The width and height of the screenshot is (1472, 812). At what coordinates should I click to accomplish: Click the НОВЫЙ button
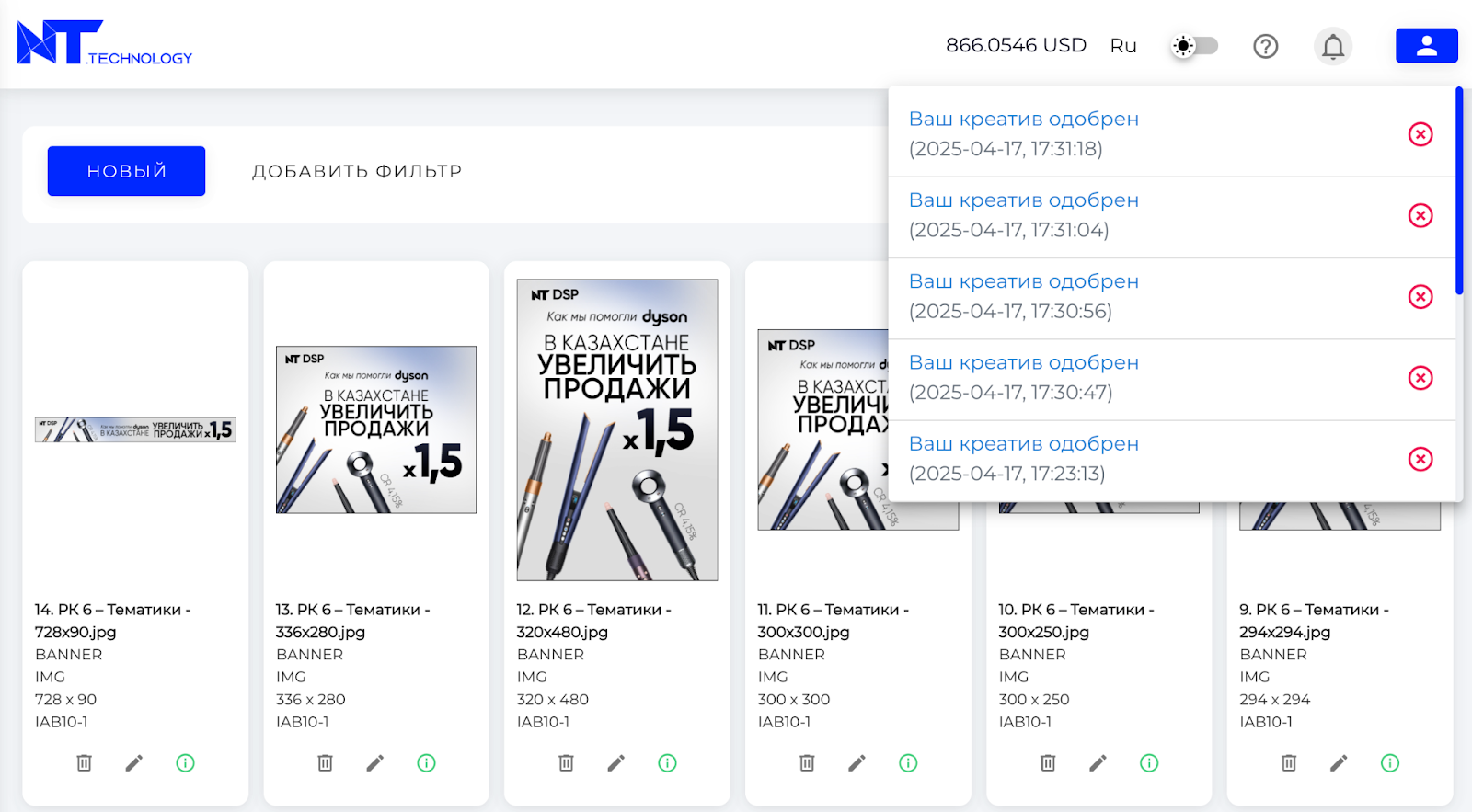click(x=126, y=171)
